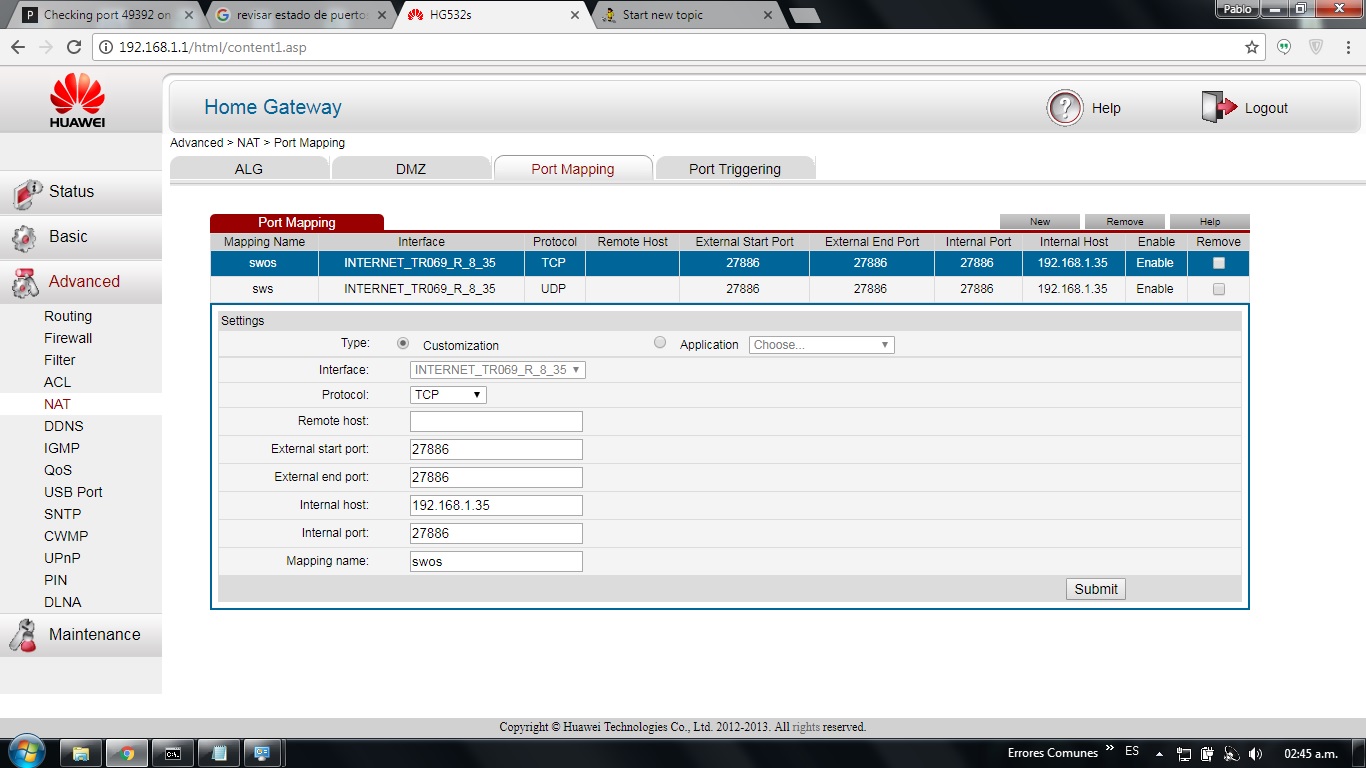Tick the Remove checkbox for swos mapping
Screen dimensions: 1366x768
click(1218, 263)
